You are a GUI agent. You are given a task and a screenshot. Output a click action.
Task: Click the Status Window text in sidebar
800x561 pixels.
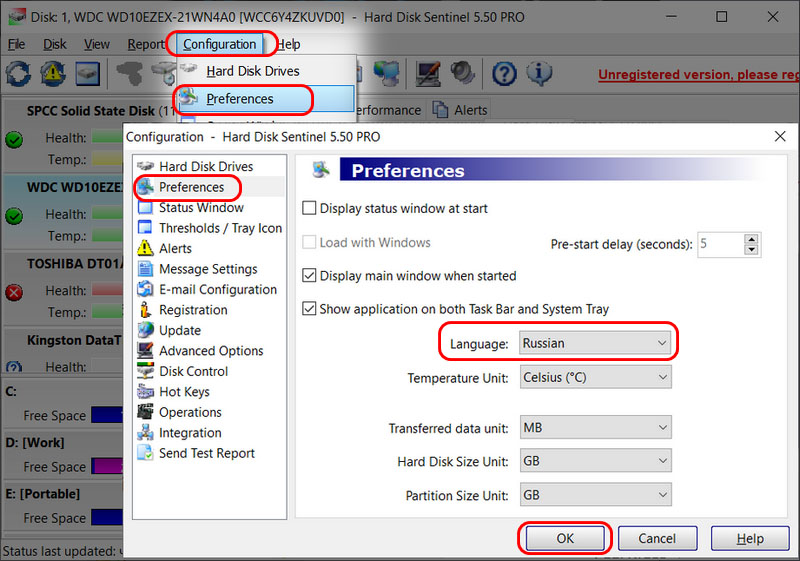click(201, 208)
